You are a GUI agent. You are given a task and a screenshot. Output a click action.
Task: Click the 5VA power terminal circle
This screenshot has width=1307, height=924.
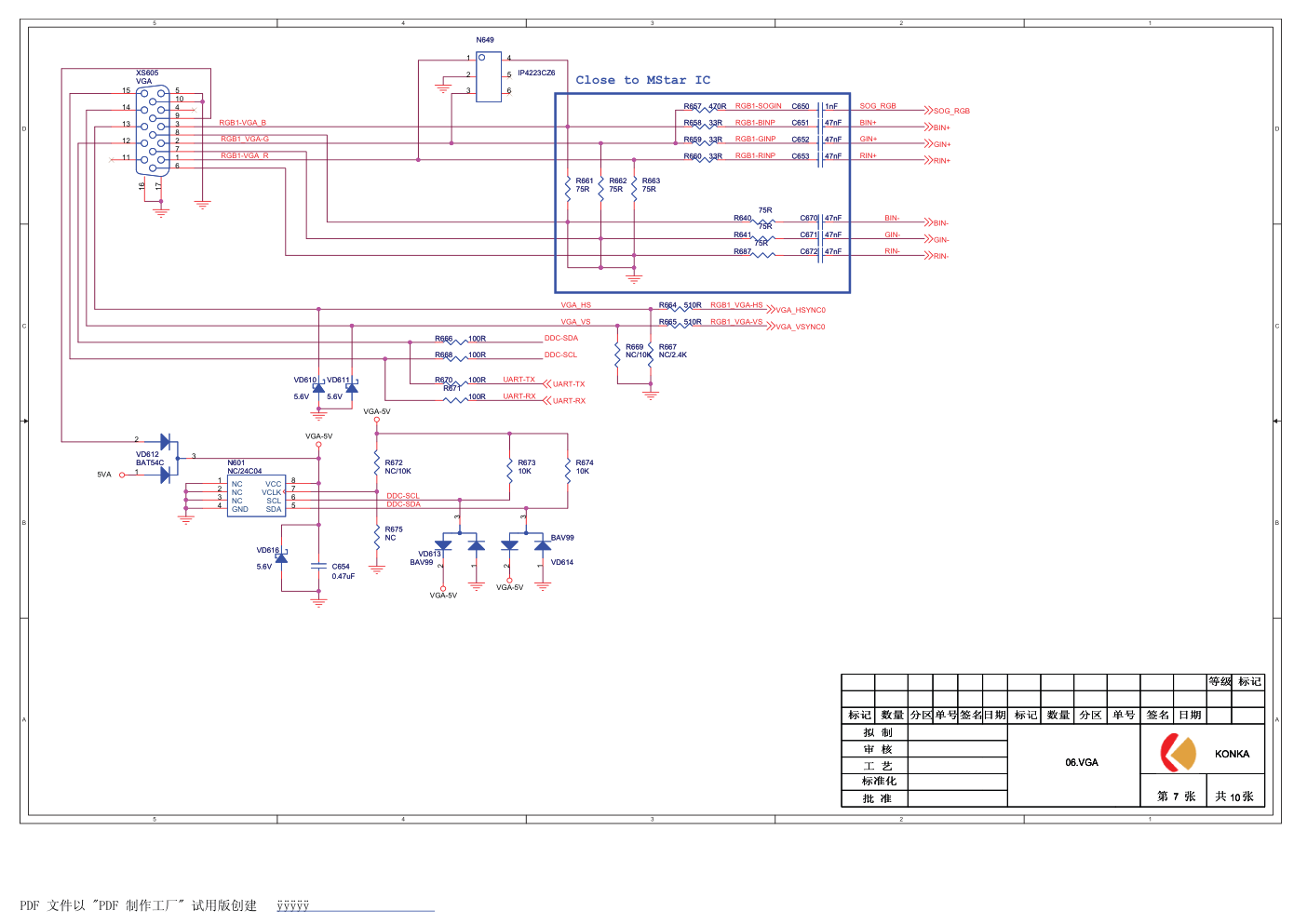click(121, 475)
